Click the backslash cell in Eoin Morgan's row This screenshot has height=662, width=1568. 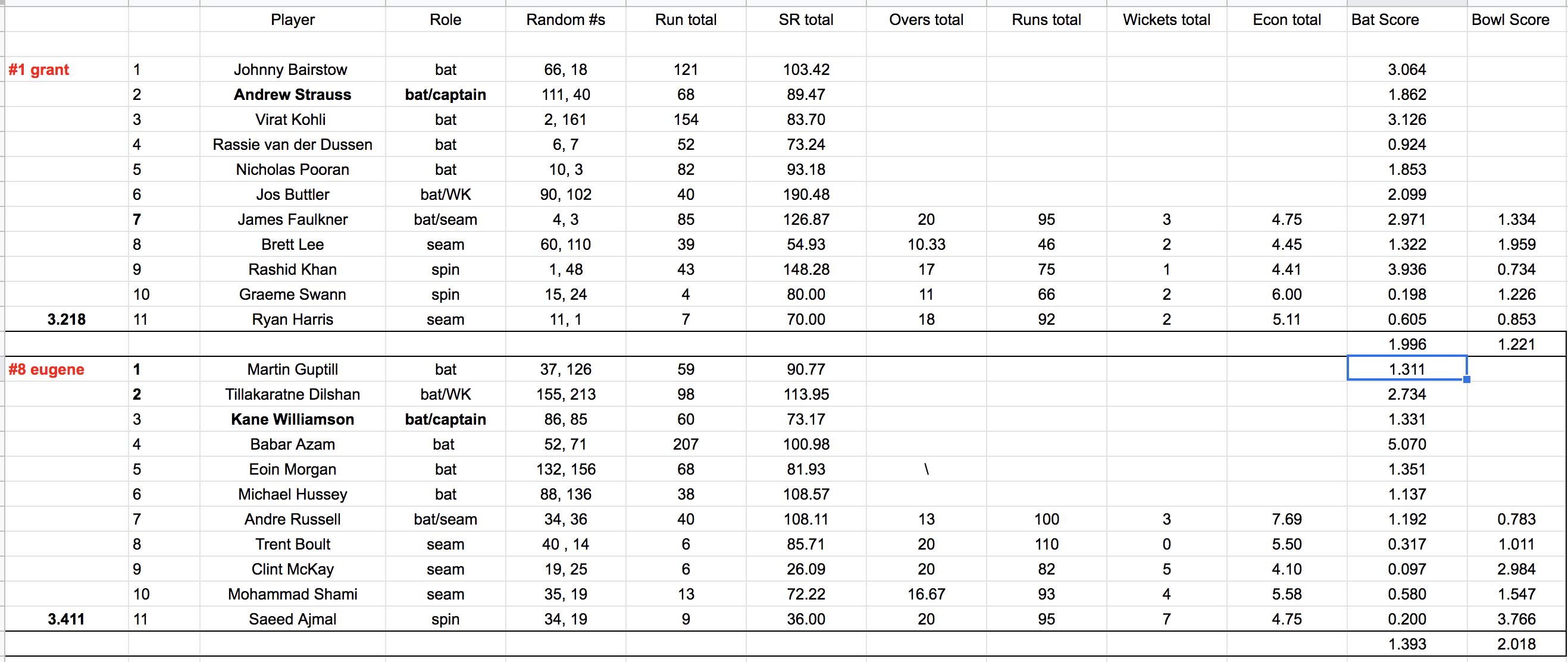(x=926, y=469)
